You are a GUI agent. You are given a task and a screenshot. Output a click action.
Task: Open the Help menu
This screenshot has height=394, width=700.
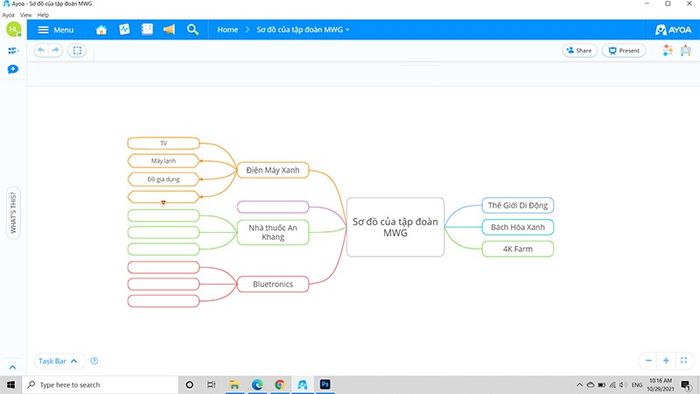tap(43, 15)
